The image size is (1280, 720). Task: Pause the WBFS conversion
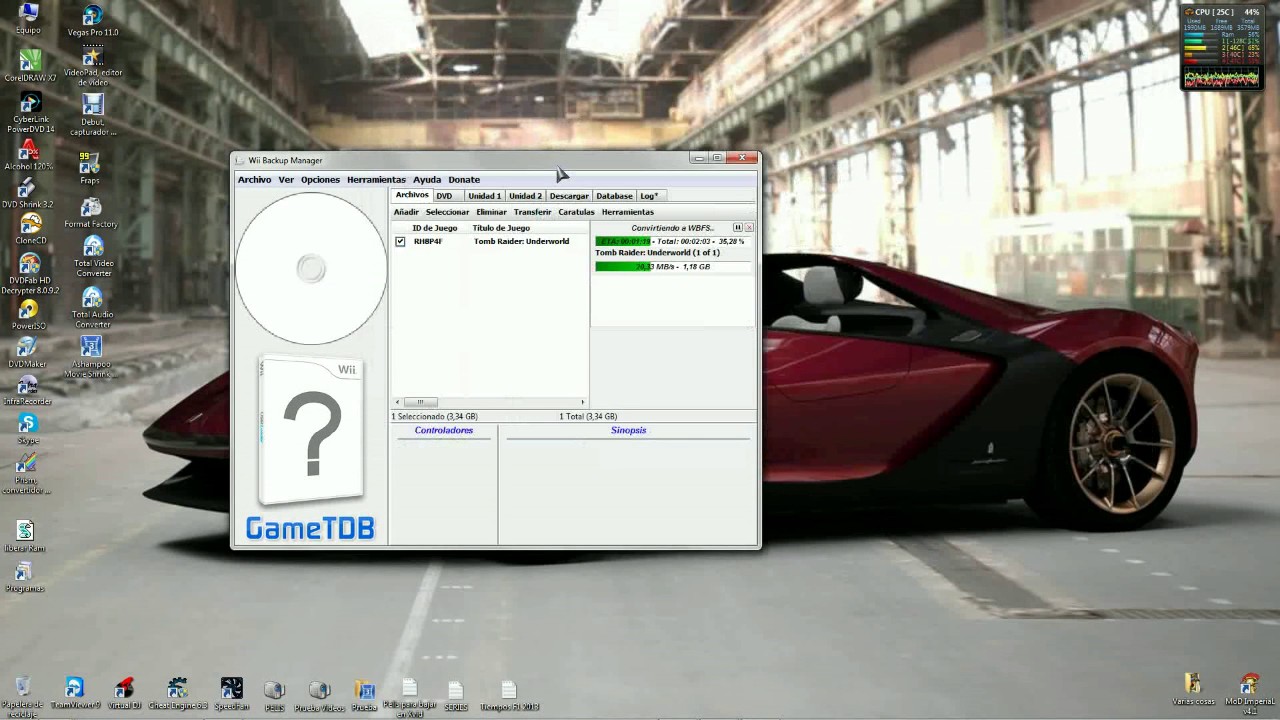tap(738, 228)
